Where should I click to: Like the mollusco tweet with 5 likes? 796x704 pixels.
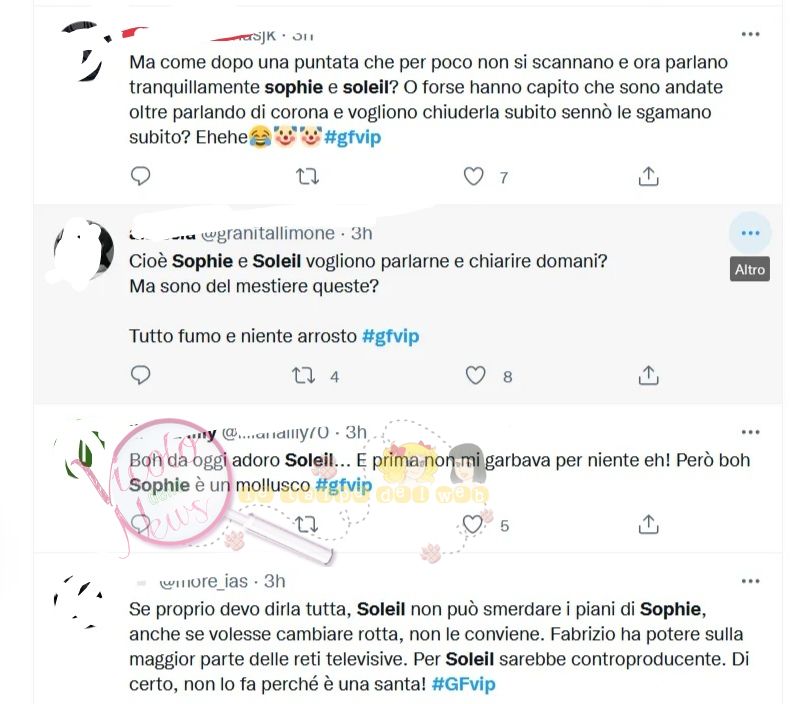(x=473, y=524)
